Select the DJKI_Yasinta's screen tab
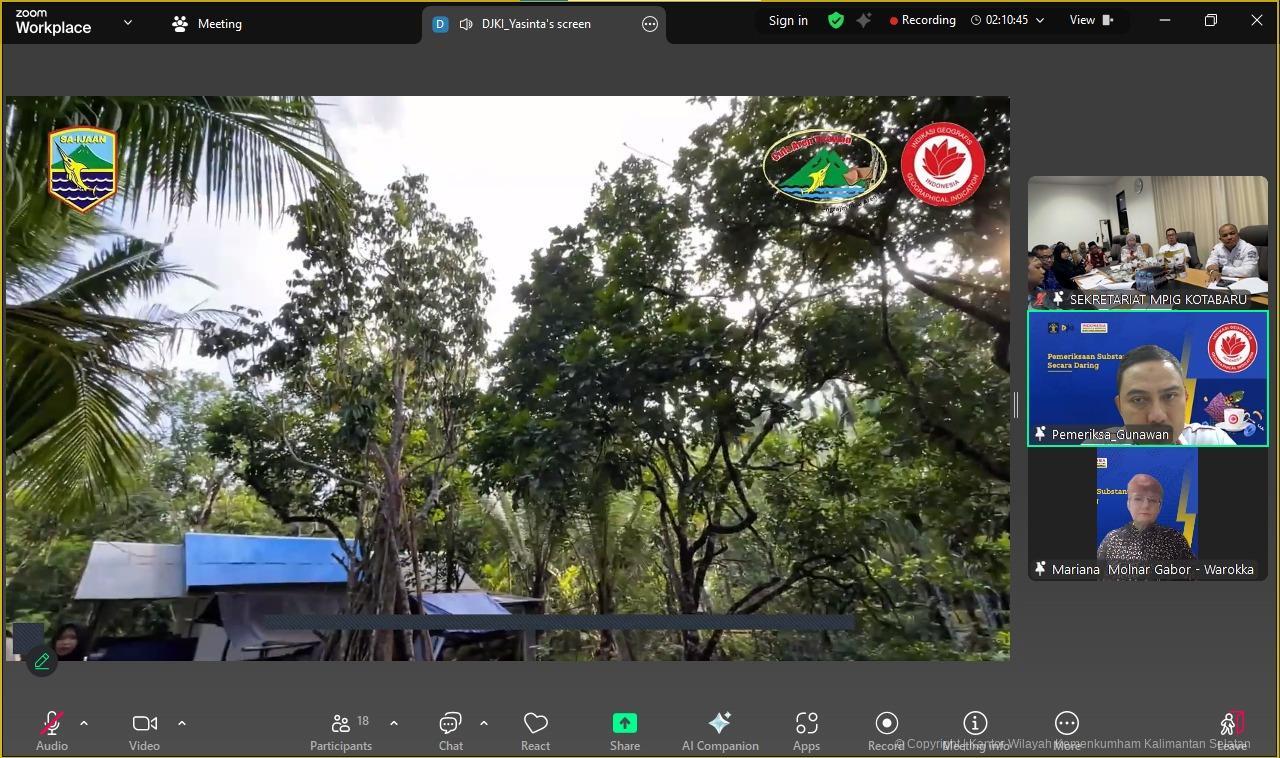The width and height of the screenshot is (1280, 758). tap(536, 24)
